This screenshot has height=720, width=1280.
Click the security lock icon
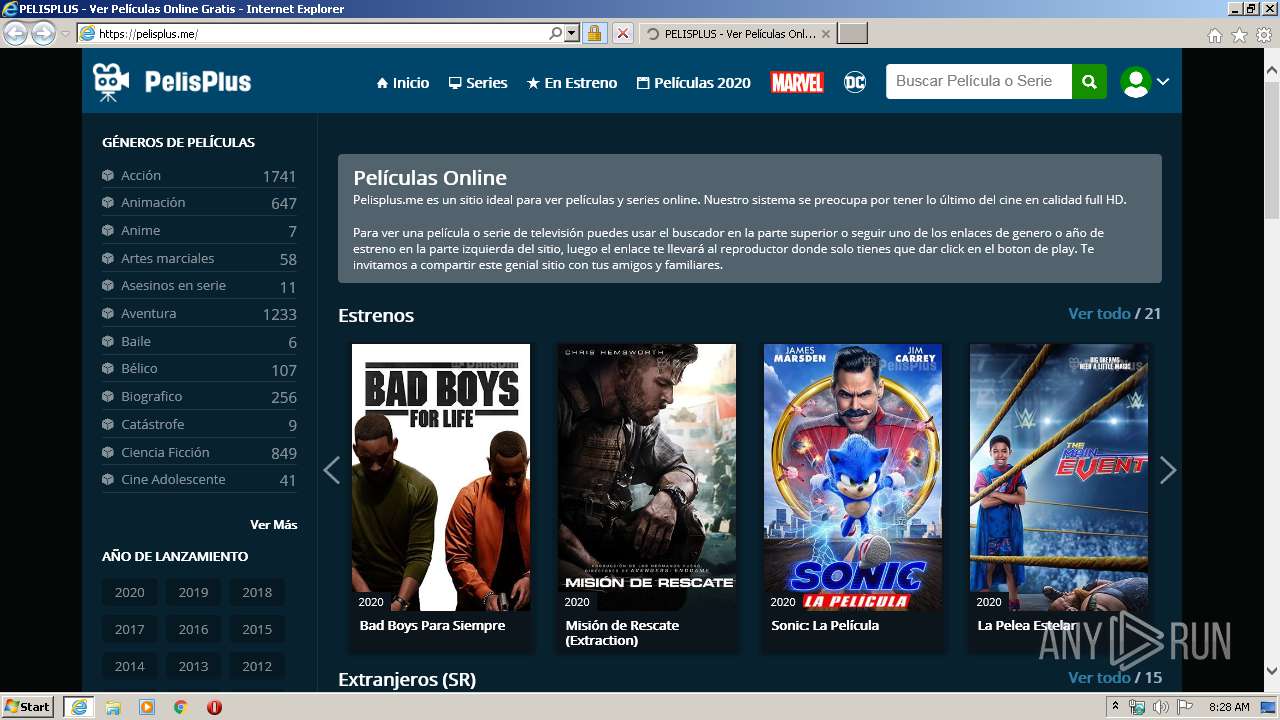[x=594, y=33]
